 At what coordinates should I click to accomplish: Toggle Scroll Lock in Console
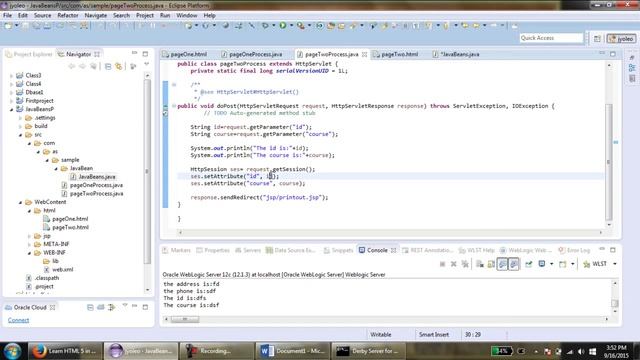coord(491,264)
